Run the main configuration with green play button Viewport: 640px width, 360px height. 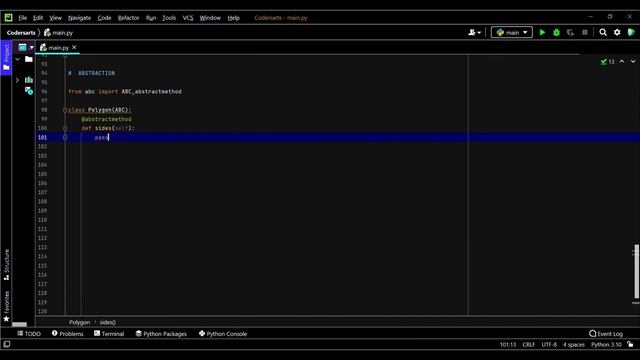coord(542,32)
